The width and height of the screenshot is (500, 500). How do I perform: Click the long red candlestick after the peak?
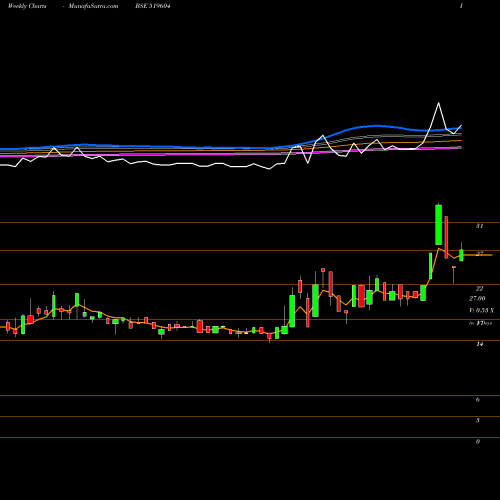tap(446, 237)
